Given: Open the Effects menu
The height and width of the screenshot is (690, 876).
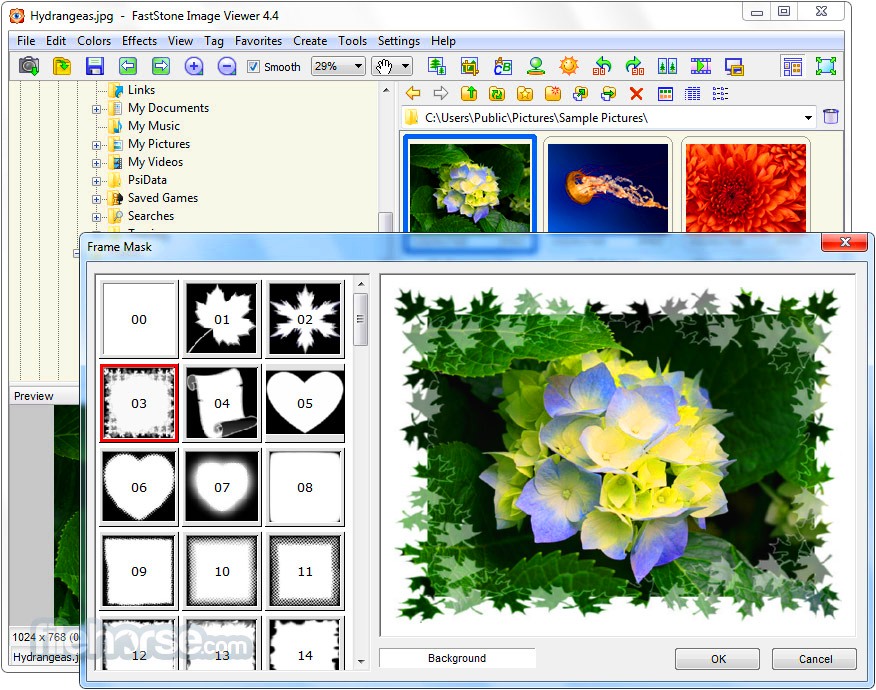Looking at the screenshot, I should click(x=139, y=41).
